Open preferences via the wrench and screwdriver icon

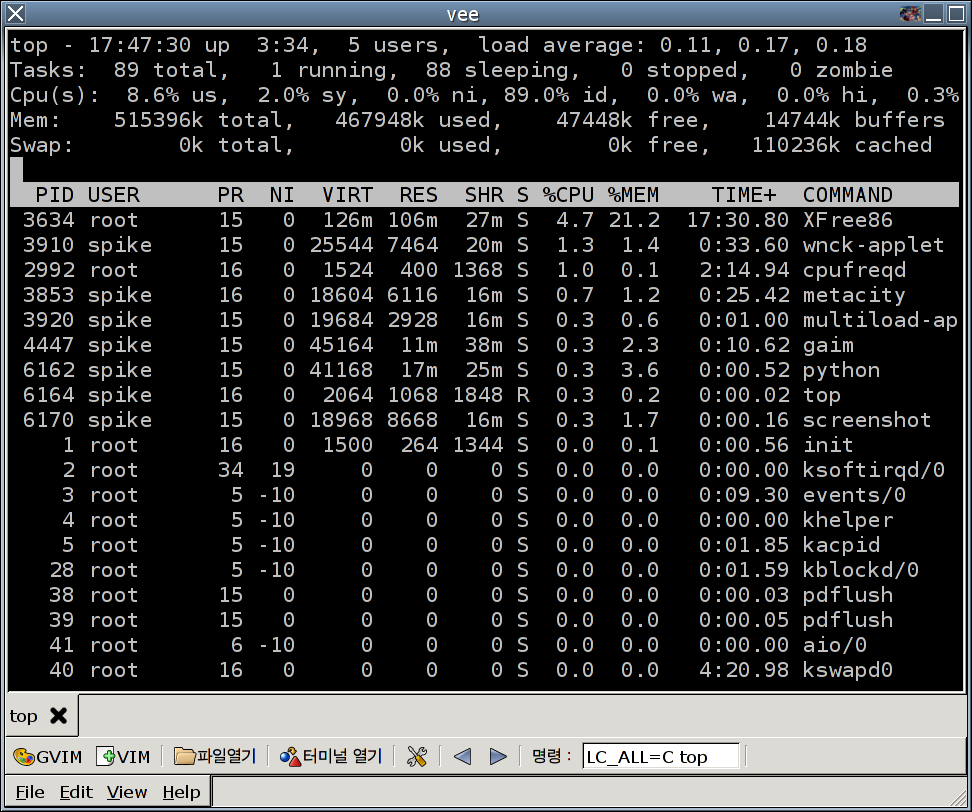[x=417, y=756]
